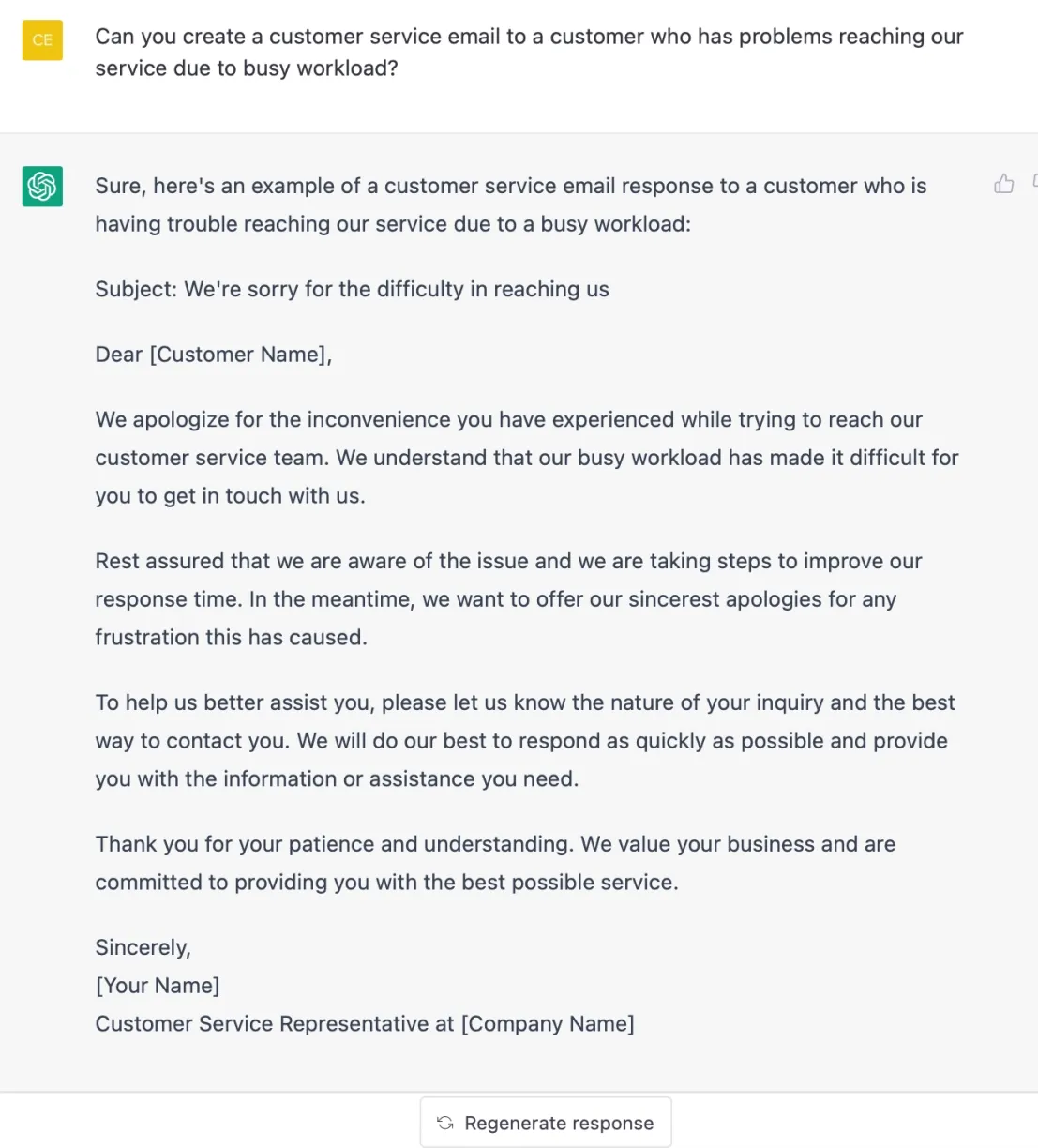Click the Subject line of the email
The height and width of the screenshot is (1148, 1038).
(352, 289)
